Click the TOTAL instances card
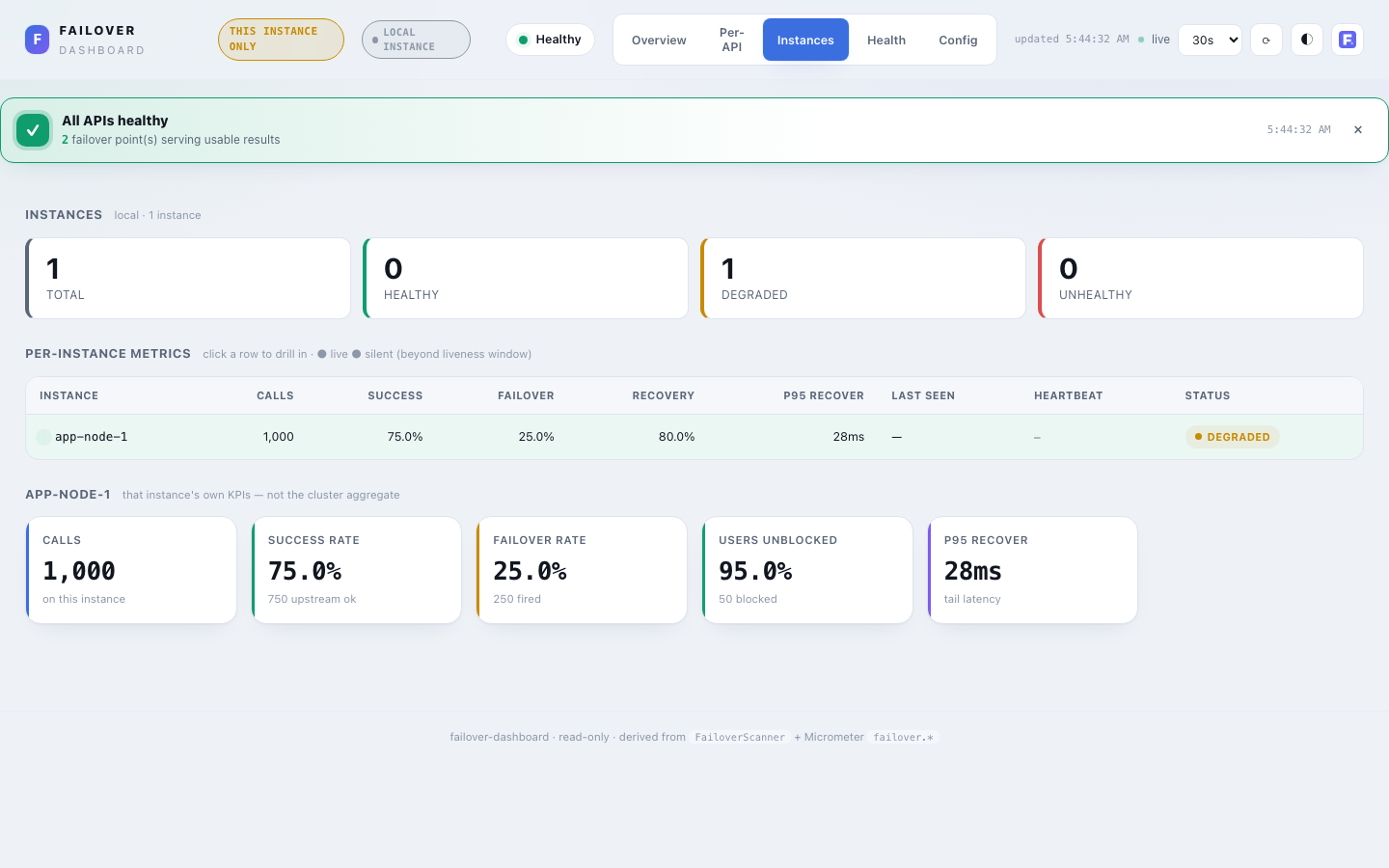The width and height of the screenshot is (1389, 868). (x=188, y=278)
